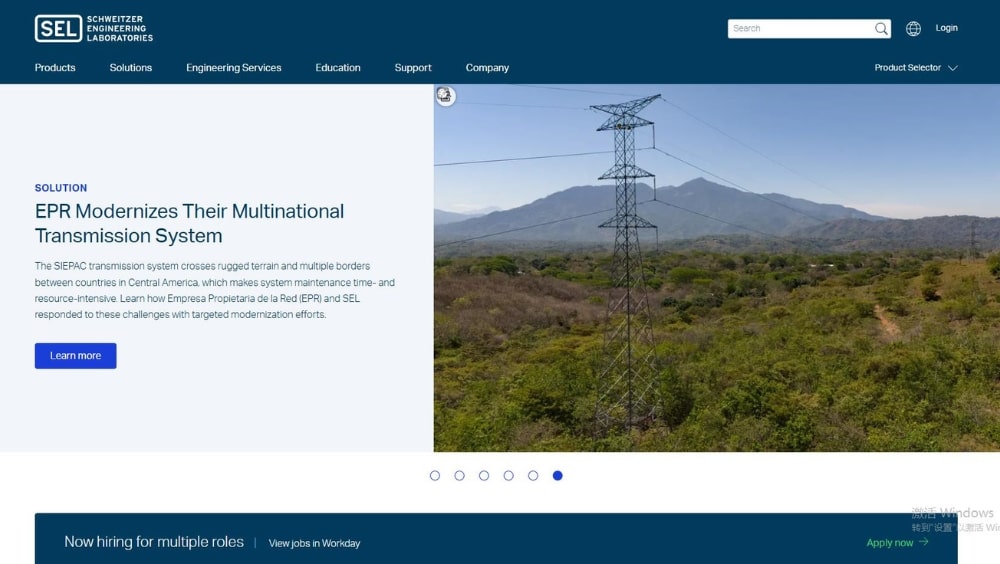This screenshot has height=564, width=1000.
Task: Click the EPR Modernizes headline
Action: pos(189,223)
